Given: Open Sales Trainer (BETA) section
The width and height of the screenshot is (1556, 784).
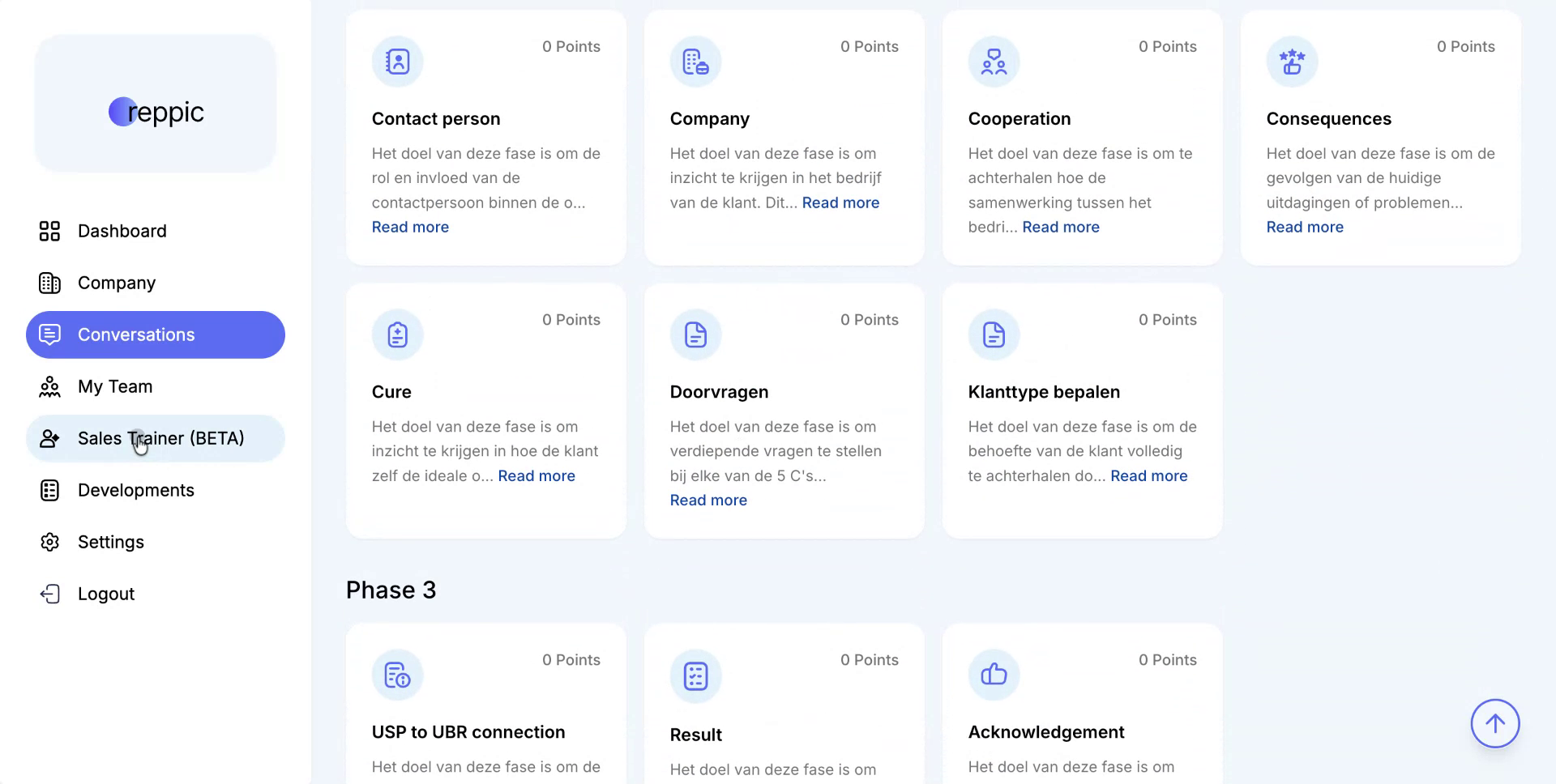Looking at the screenshot, I should click(x=160, y=439).
